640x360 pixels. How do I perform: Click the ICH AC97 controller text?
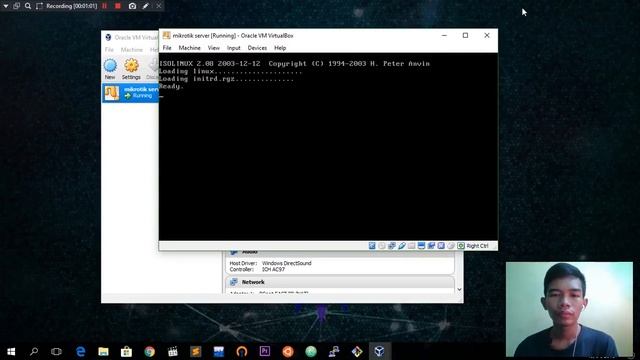click(273, 269)
